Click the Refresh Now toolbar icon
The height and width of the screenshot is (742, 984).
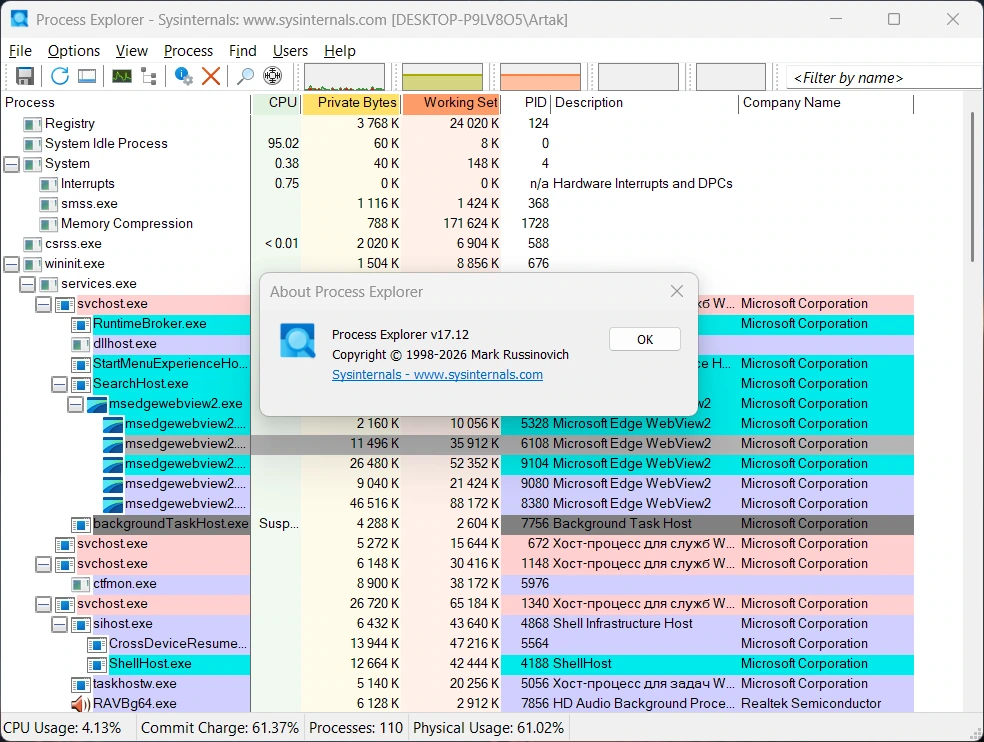(60, 77)
